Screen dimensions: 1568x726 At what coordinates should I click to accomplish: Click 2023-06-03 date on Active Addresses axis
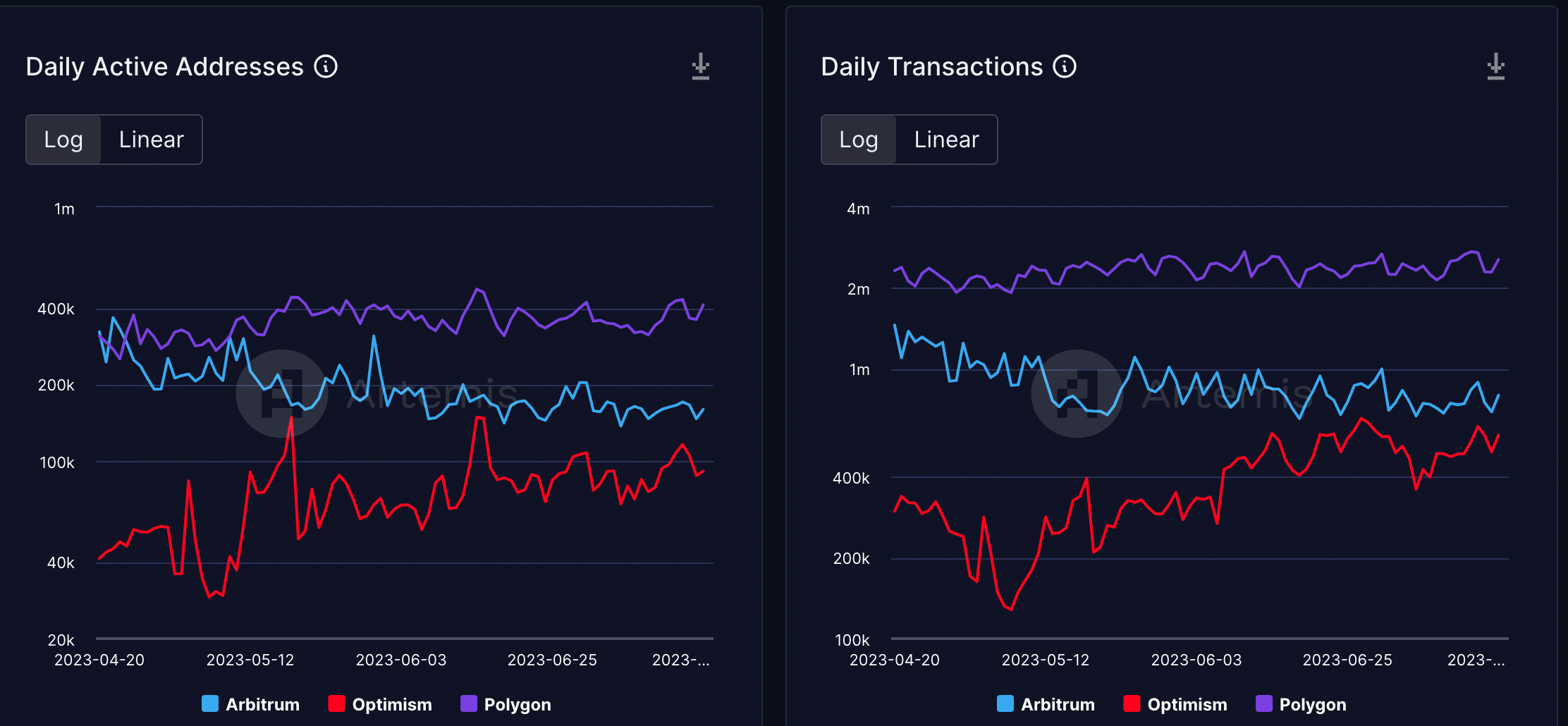pyautogui.click(x=401, y=660)
